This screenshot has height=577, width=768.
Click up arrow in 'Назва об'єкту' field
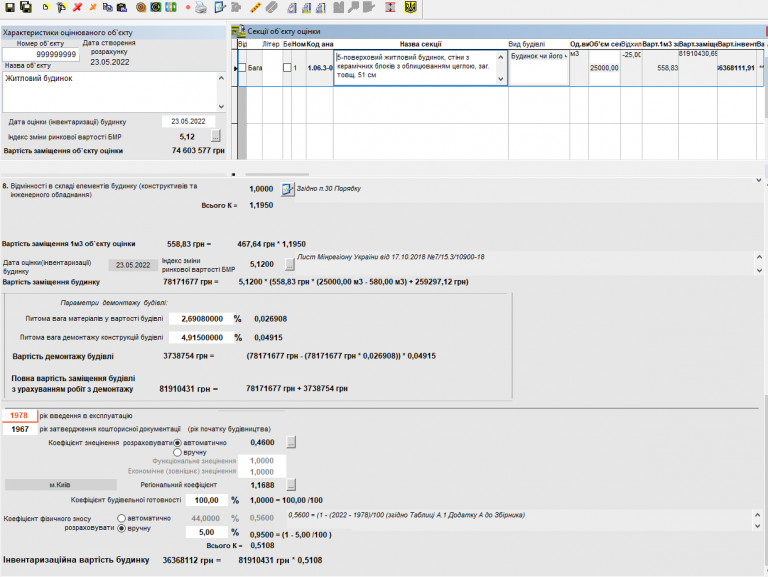click(x=221, y=78)
